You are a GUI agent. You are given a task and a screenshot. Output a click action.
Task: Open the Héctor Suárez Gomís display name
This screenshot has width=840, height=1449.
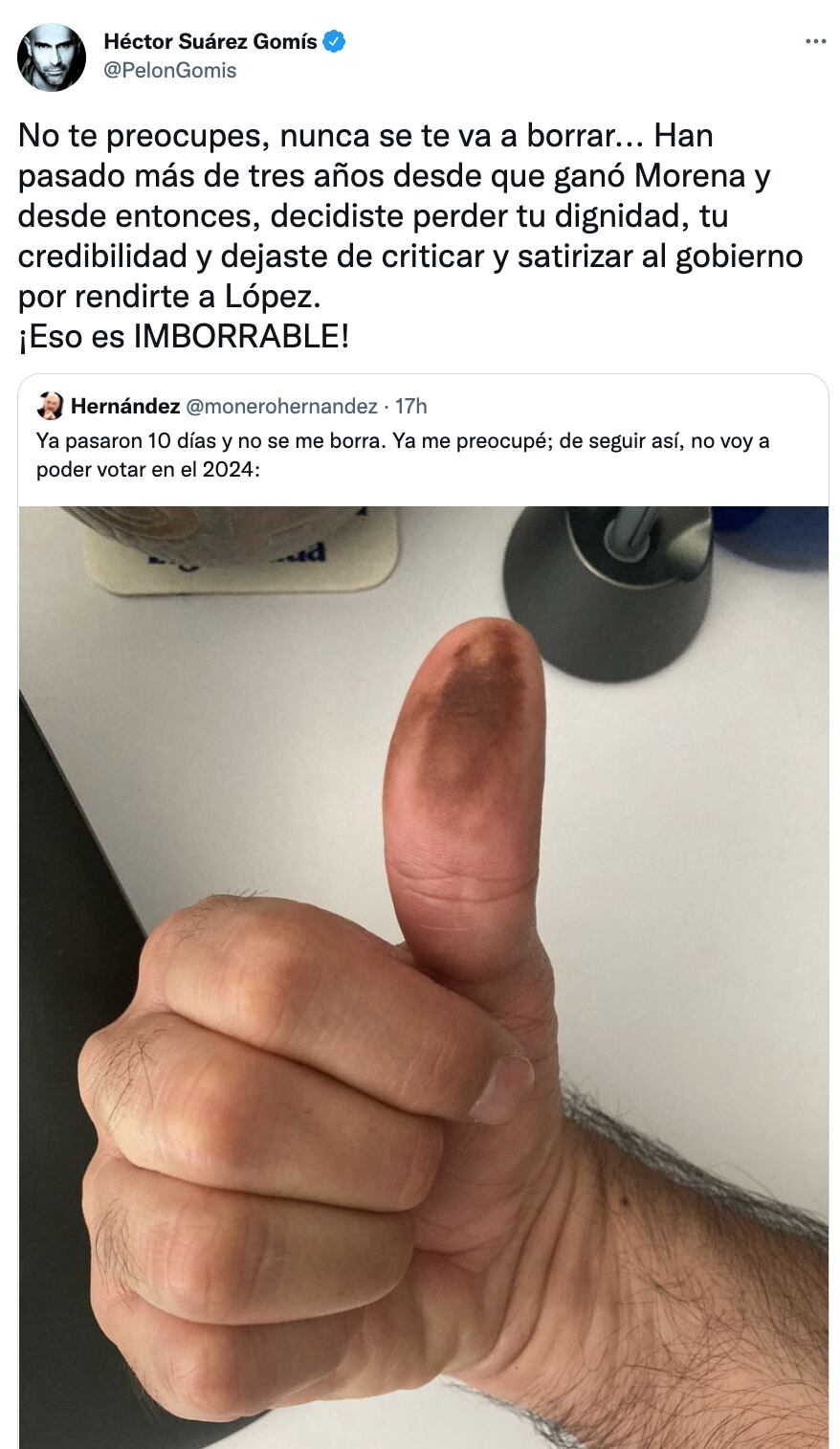click(210, 41)
